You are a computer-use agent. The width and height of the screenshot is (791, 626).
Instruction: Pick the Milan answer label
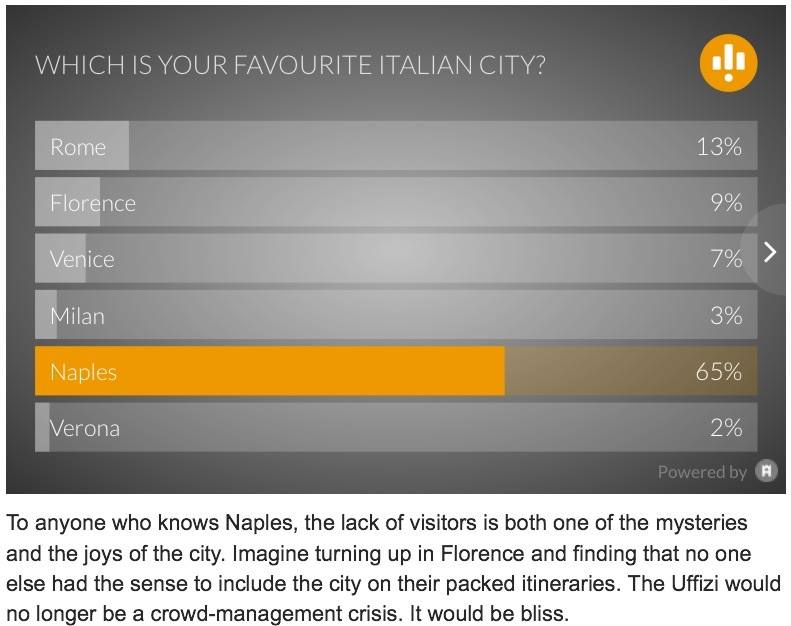click(77, 316)
